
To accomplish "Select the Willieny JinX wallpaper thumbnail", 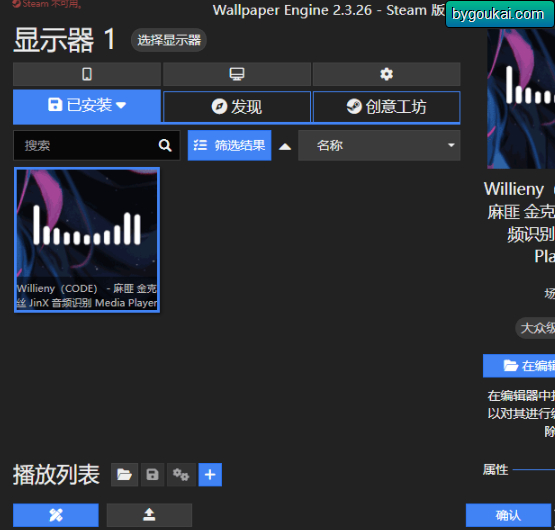I will point(87,240).
